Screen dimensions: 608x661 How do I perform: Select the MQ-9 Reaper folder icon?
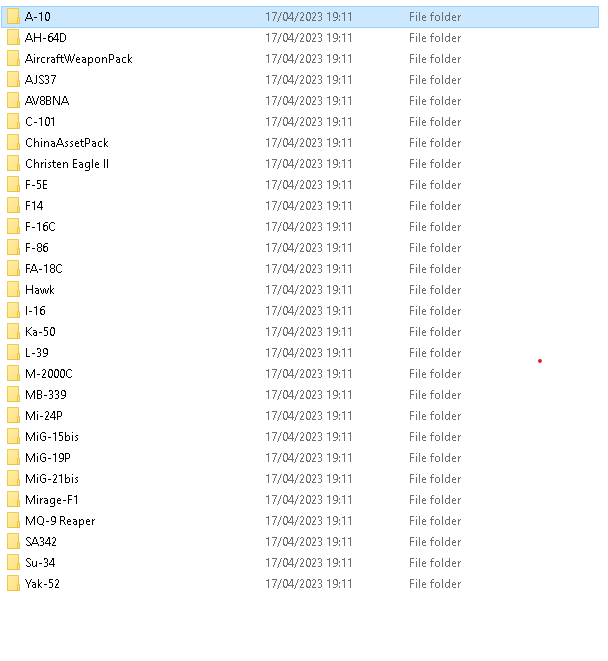pos(13,521)
